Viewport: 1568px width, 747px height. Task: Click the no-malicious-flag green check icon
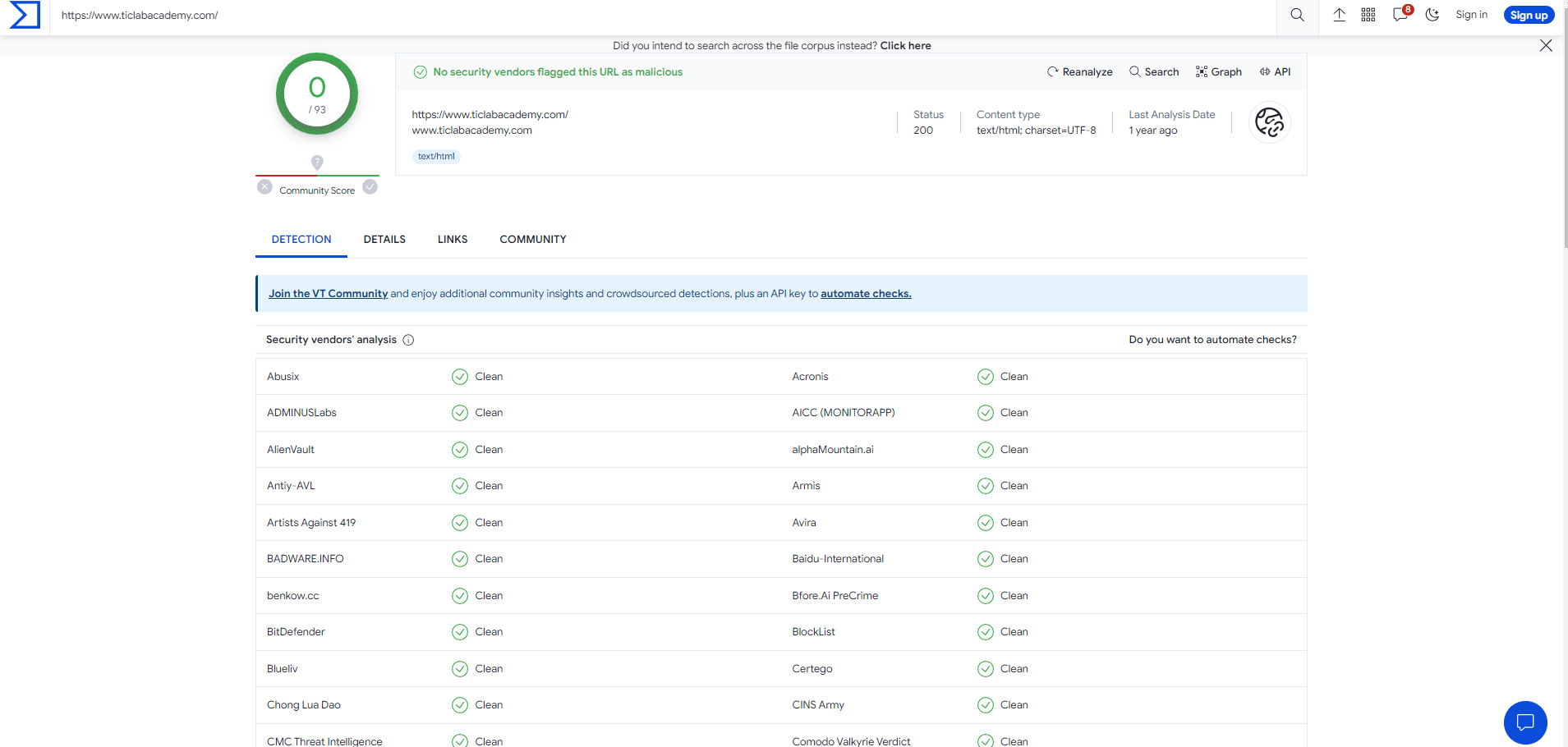[x=421, y=72]
